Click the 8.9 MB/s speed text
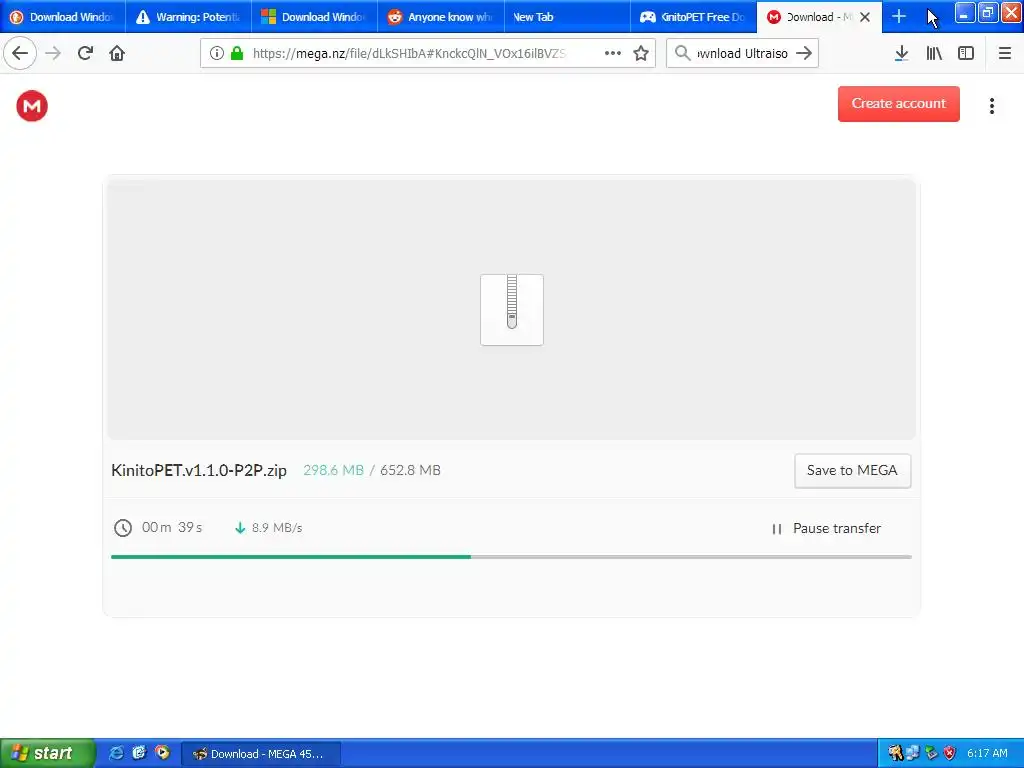 click(x=277, y=528)
